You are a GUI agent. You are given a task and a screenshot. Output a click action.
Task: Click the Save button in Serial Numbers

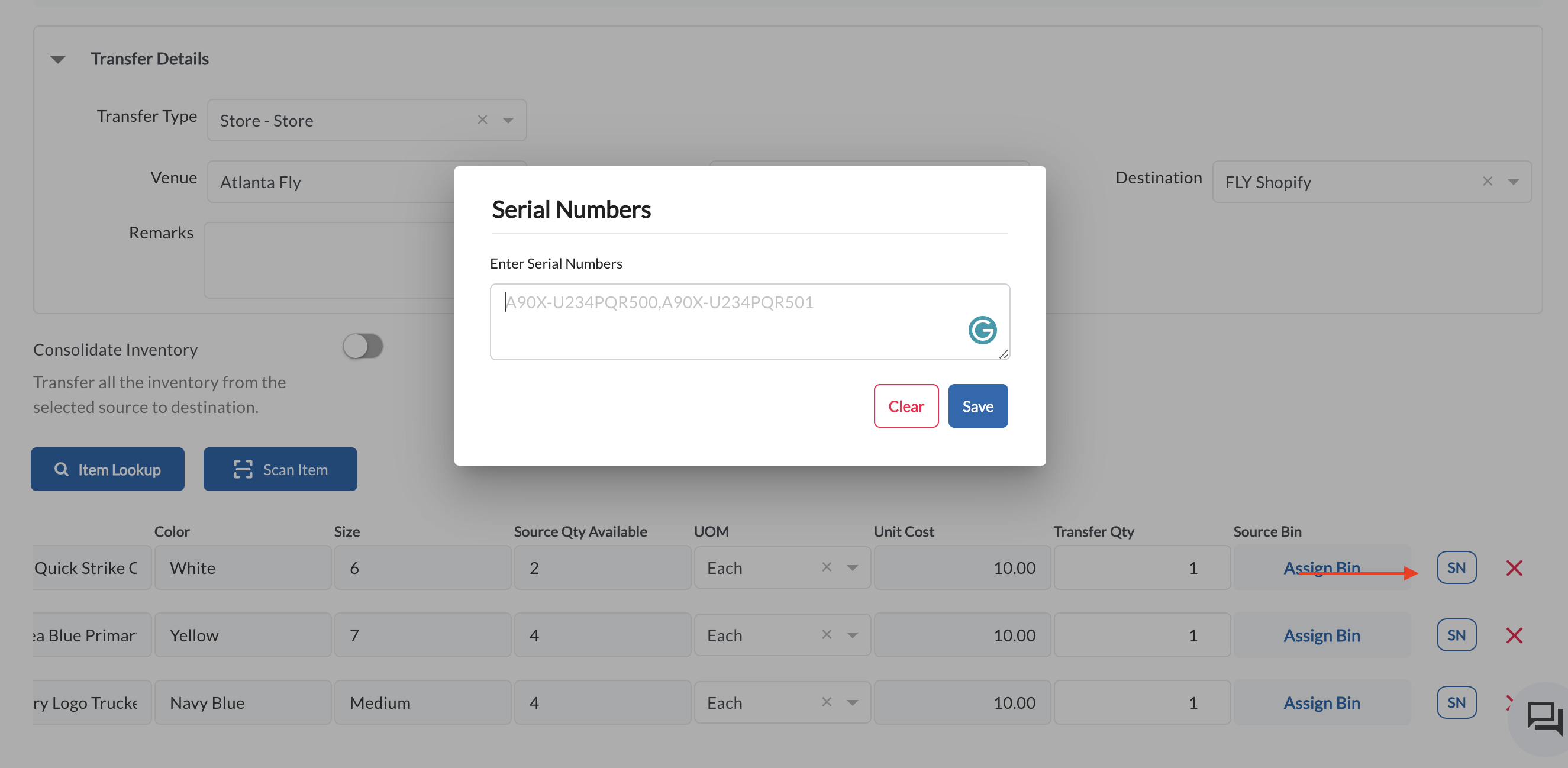click(977, 406)
